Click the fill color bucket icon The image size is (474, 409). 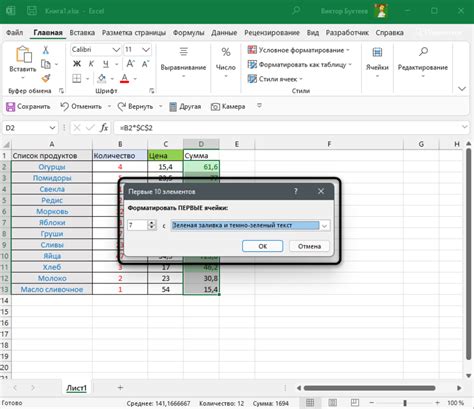click(102, 79)
